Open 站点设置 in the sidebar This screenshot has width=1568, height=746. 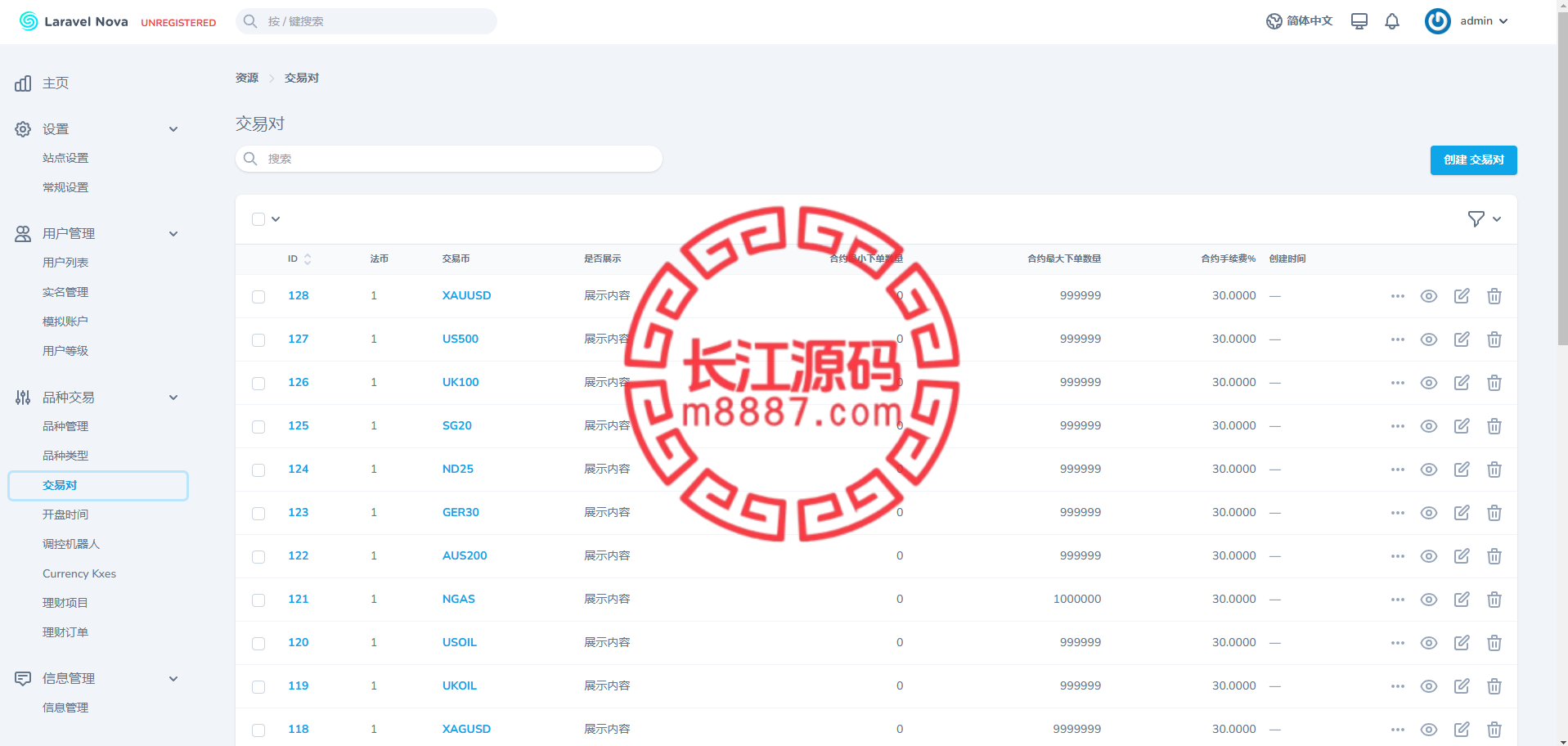click(65, 158)
